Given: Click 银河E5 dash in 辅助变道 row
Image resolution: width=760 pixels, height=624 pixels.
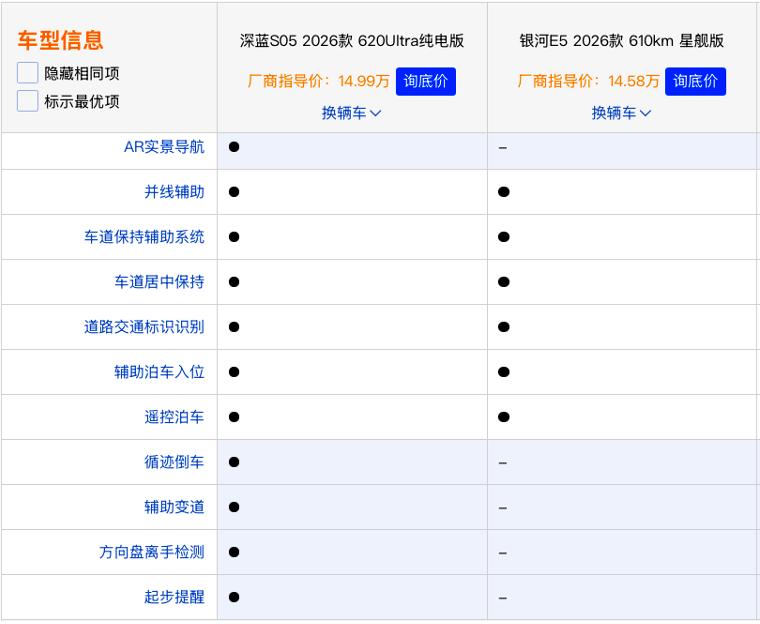Looking at the screenshot, I should tap(503, 508).
